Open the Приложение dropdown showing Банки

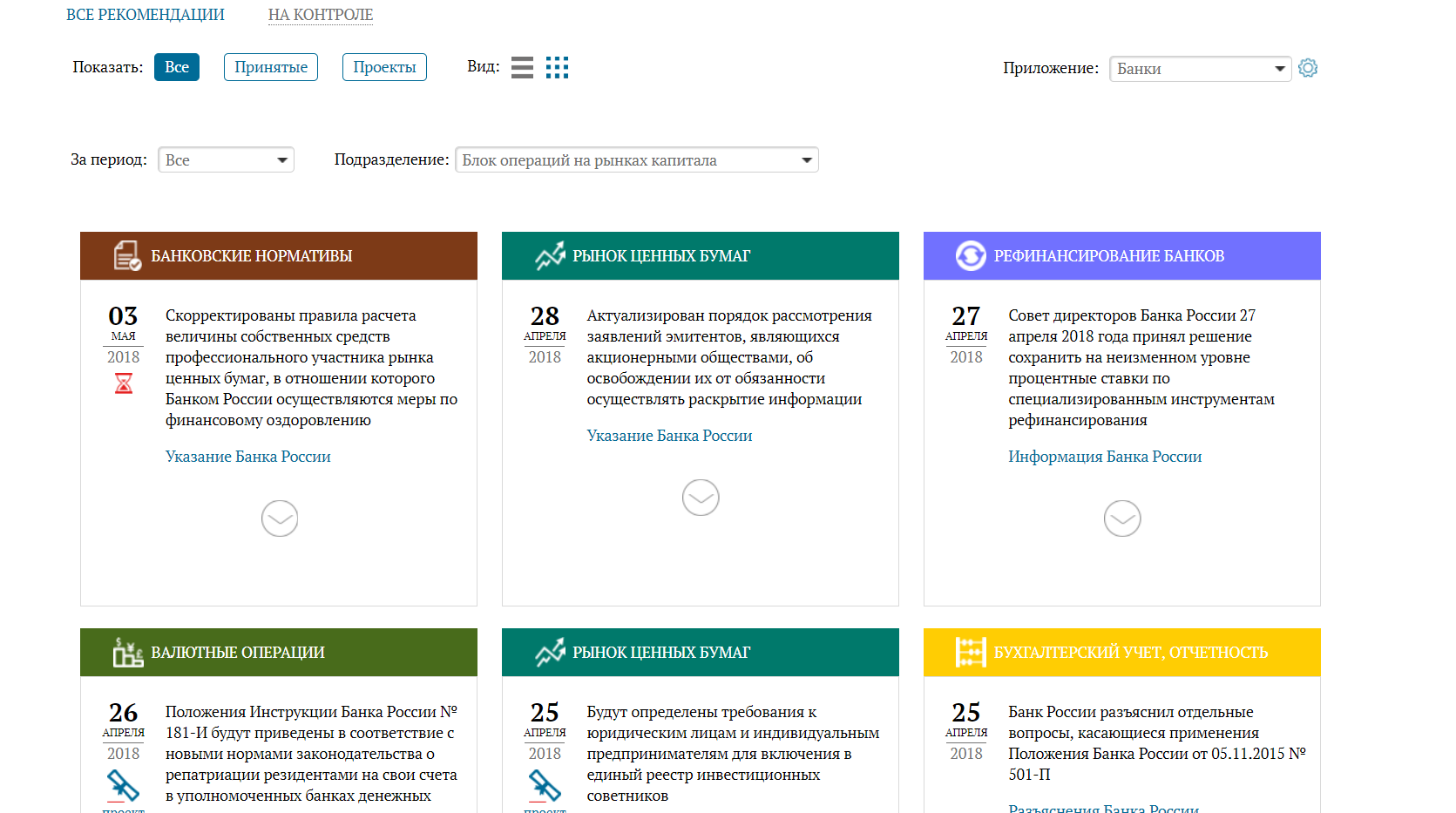pos(1200,69)
